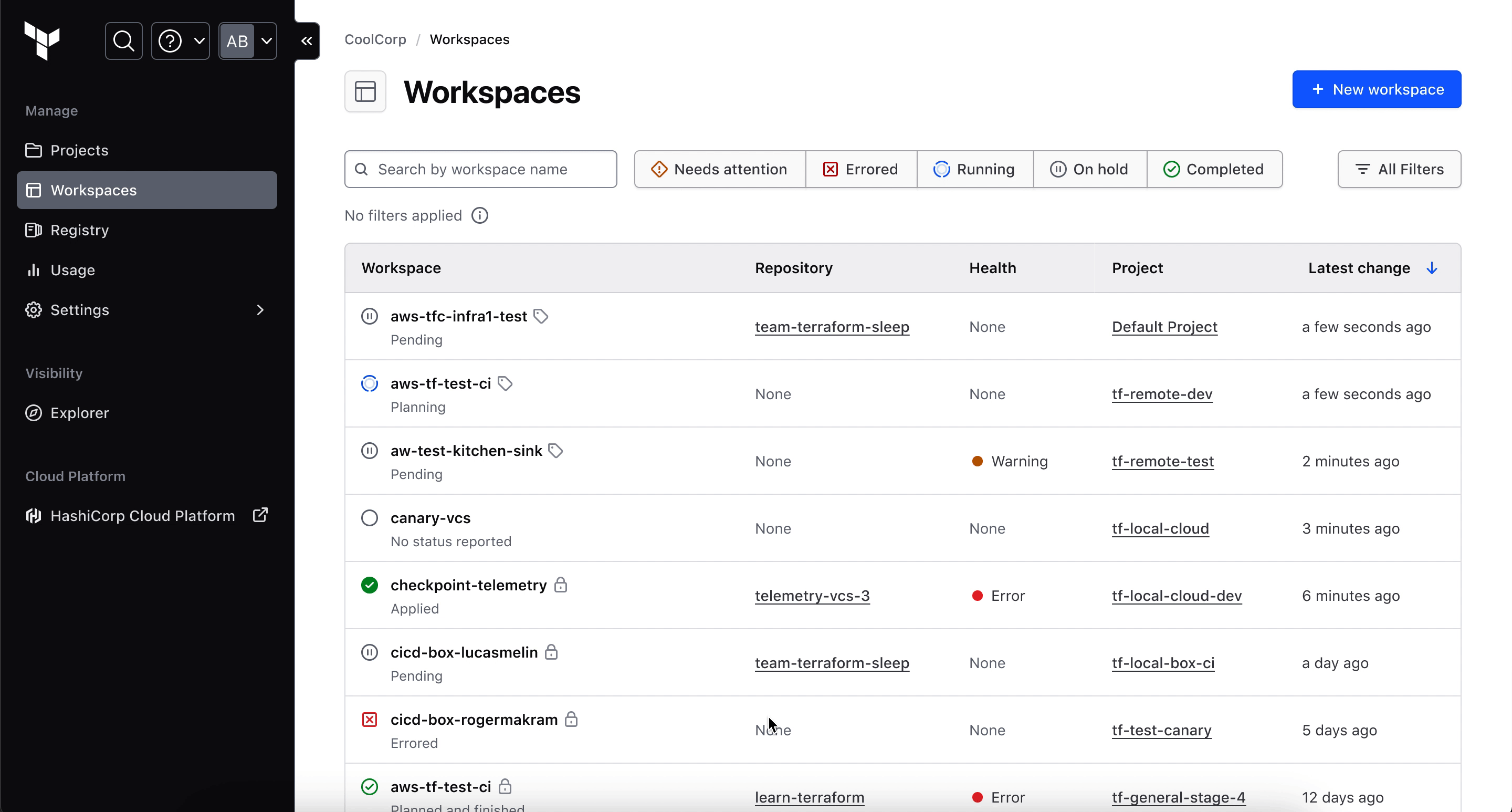Open the AB user account dropdown

pos(248,41)
